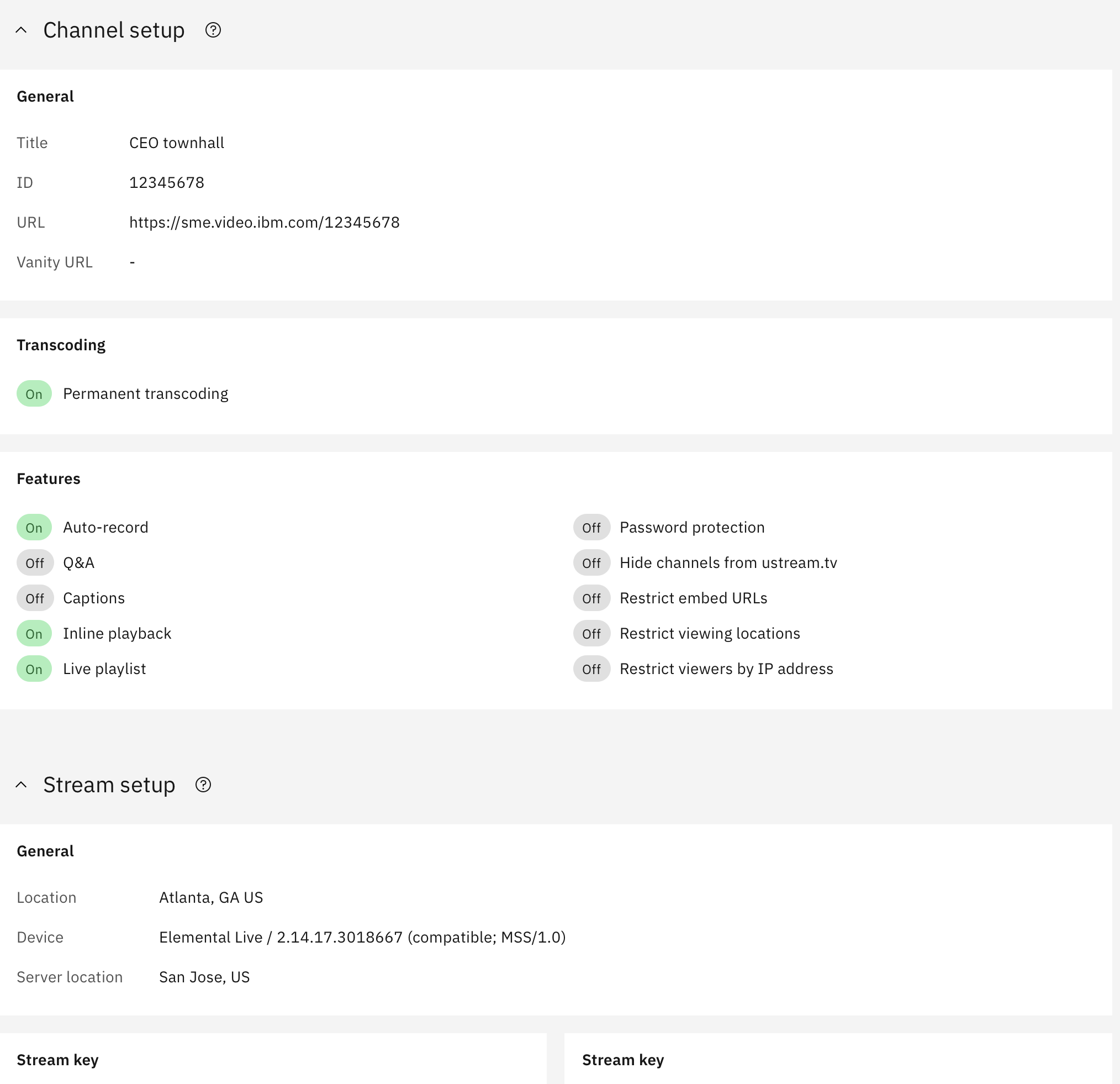
Task: Click Restrict viewers by IP address label
Action: coord(726,670)
